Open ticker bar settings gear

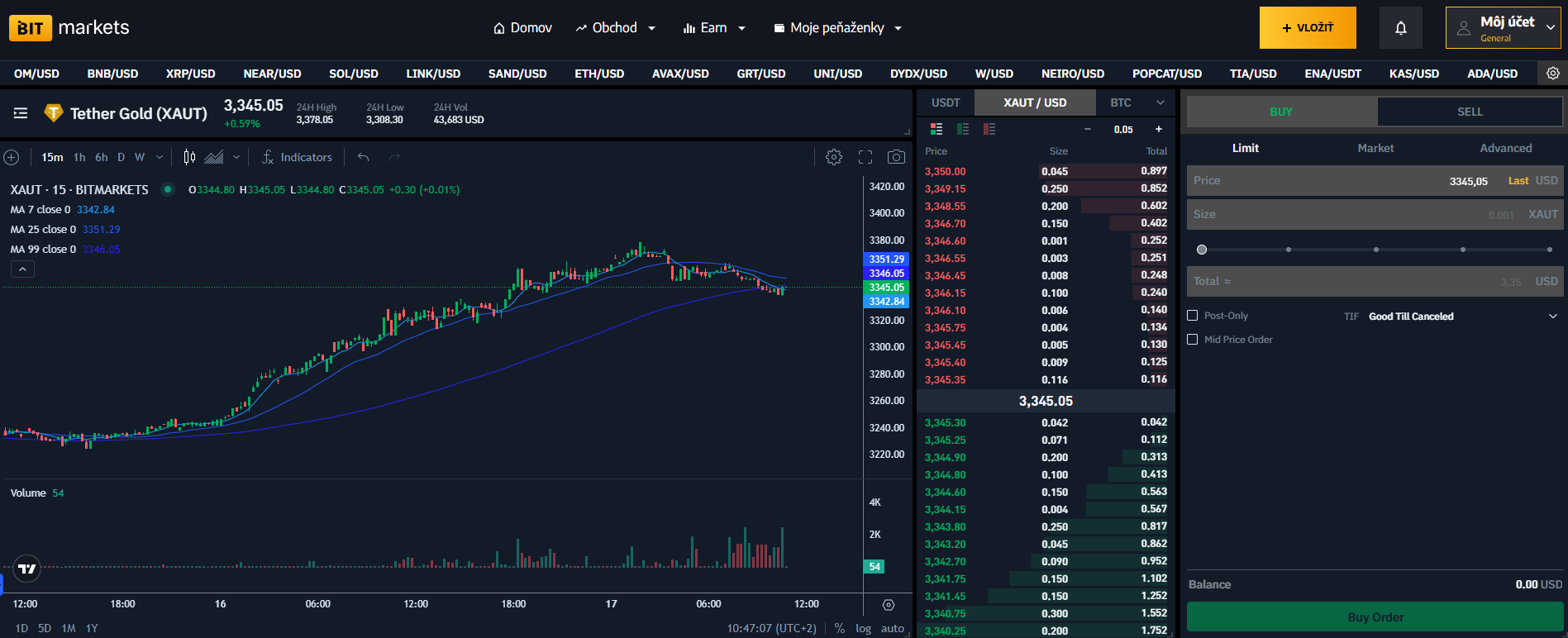pyautogui.click(x=1552, y=74)
